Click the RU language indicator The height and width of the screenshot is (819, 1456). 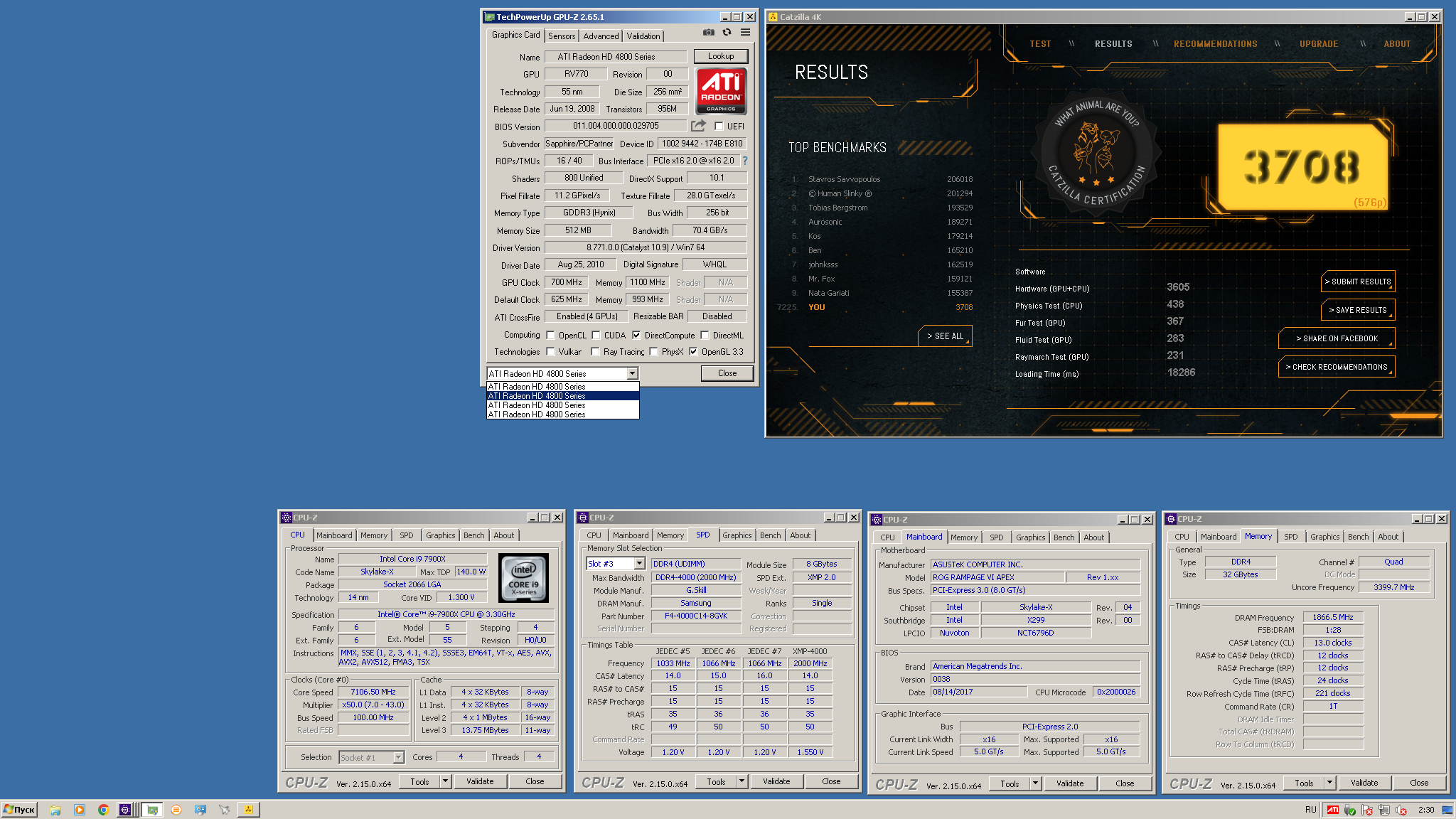click(x=1311, y=810)
